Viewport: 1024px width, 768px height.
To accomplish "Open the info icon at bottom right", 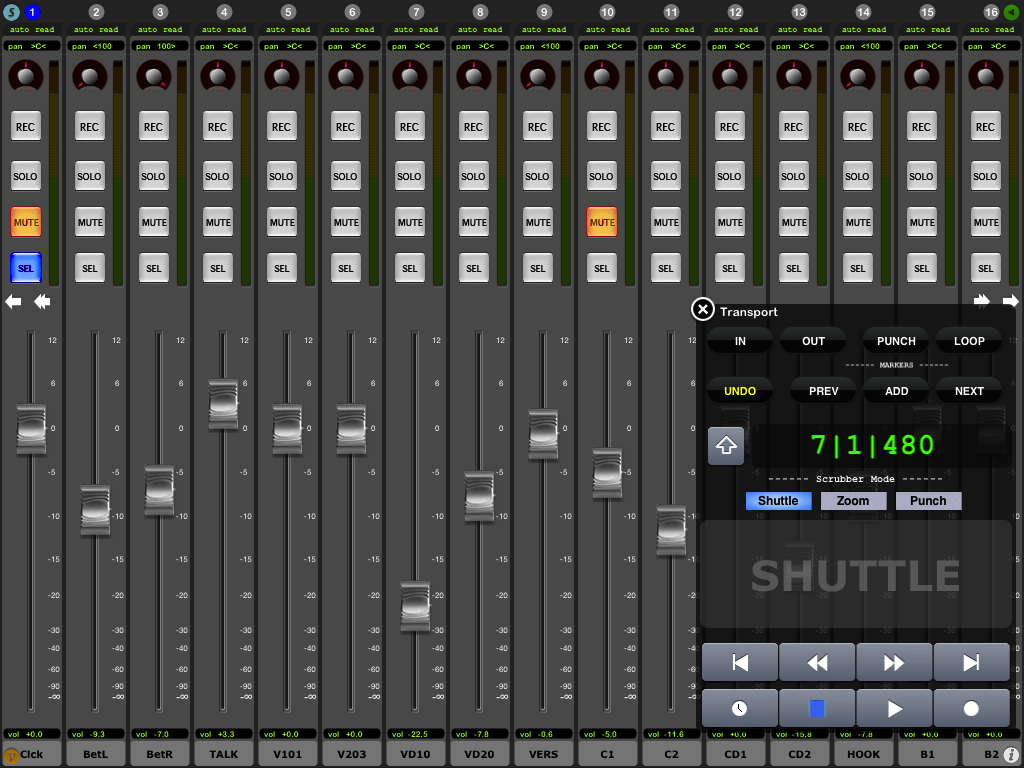I will (1011, 756).
